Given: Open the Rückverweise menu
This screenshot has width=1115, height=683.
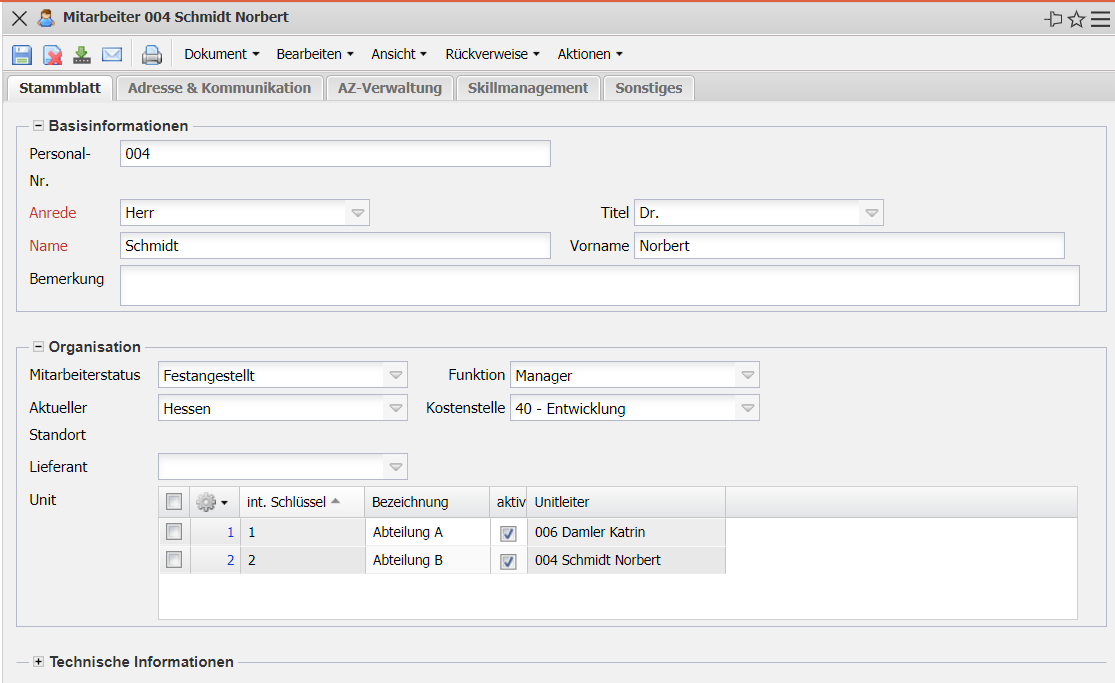Looking at the screenshot, I should point(492,54).
